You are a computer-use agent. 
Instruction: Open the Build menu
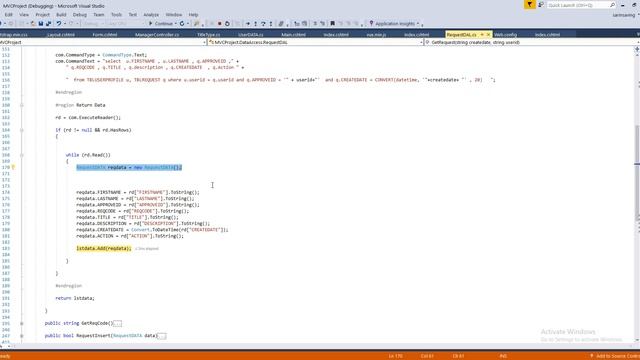(61, 15)
